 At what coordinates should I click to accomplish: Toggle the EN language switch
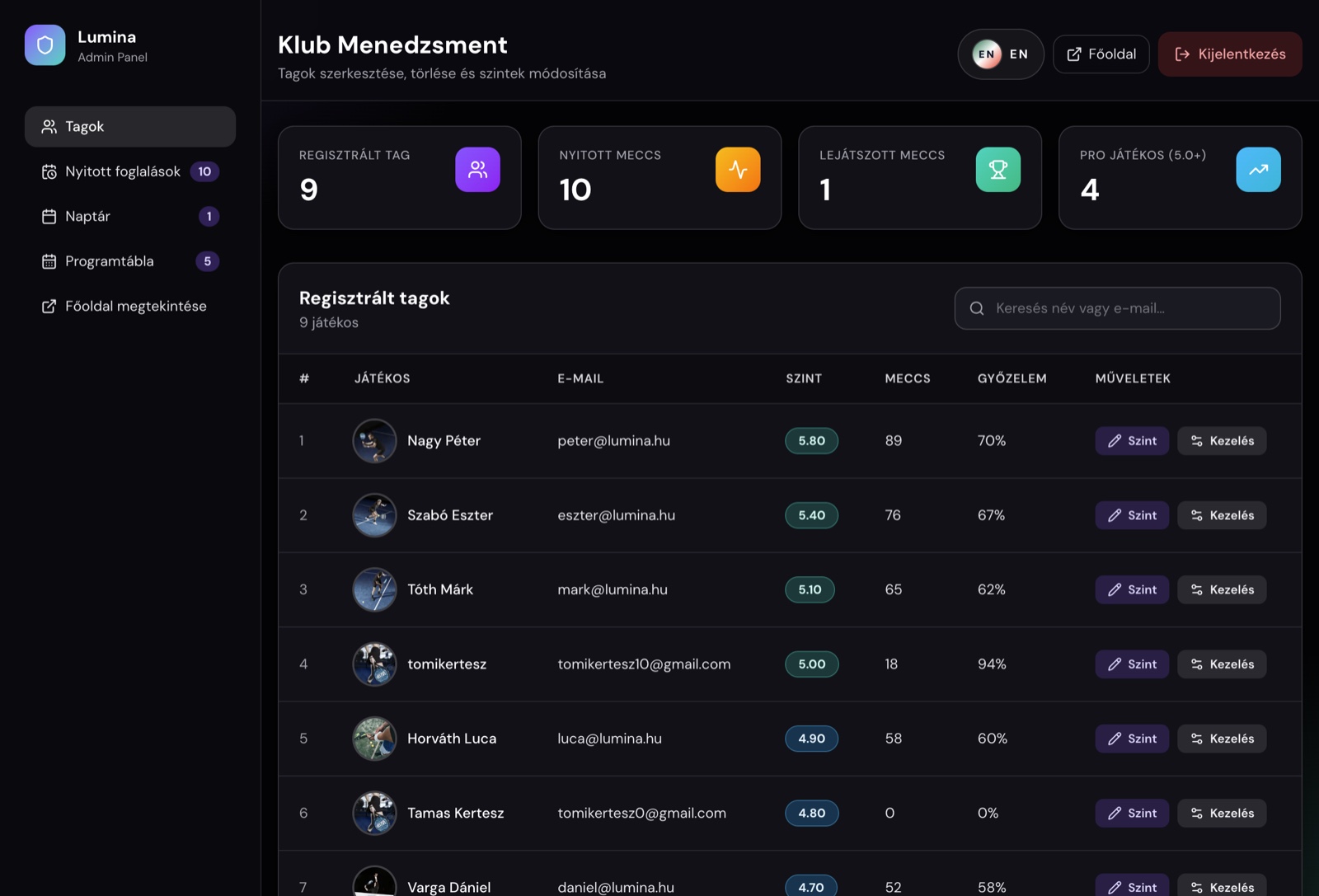(x=1001, y=54)
